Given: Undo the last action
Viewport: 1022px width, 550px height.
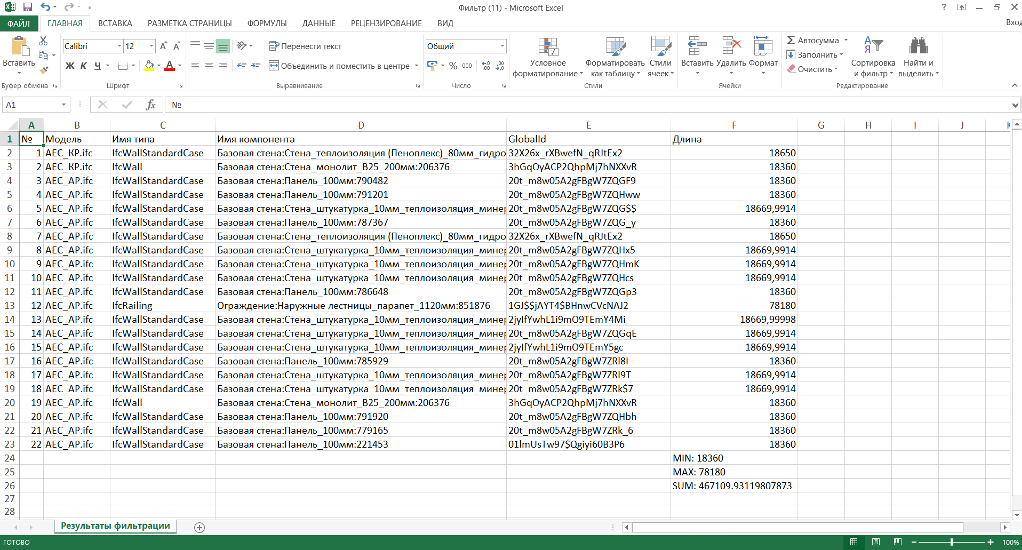Looking at the screenshot, I should (x=45, y=7).
